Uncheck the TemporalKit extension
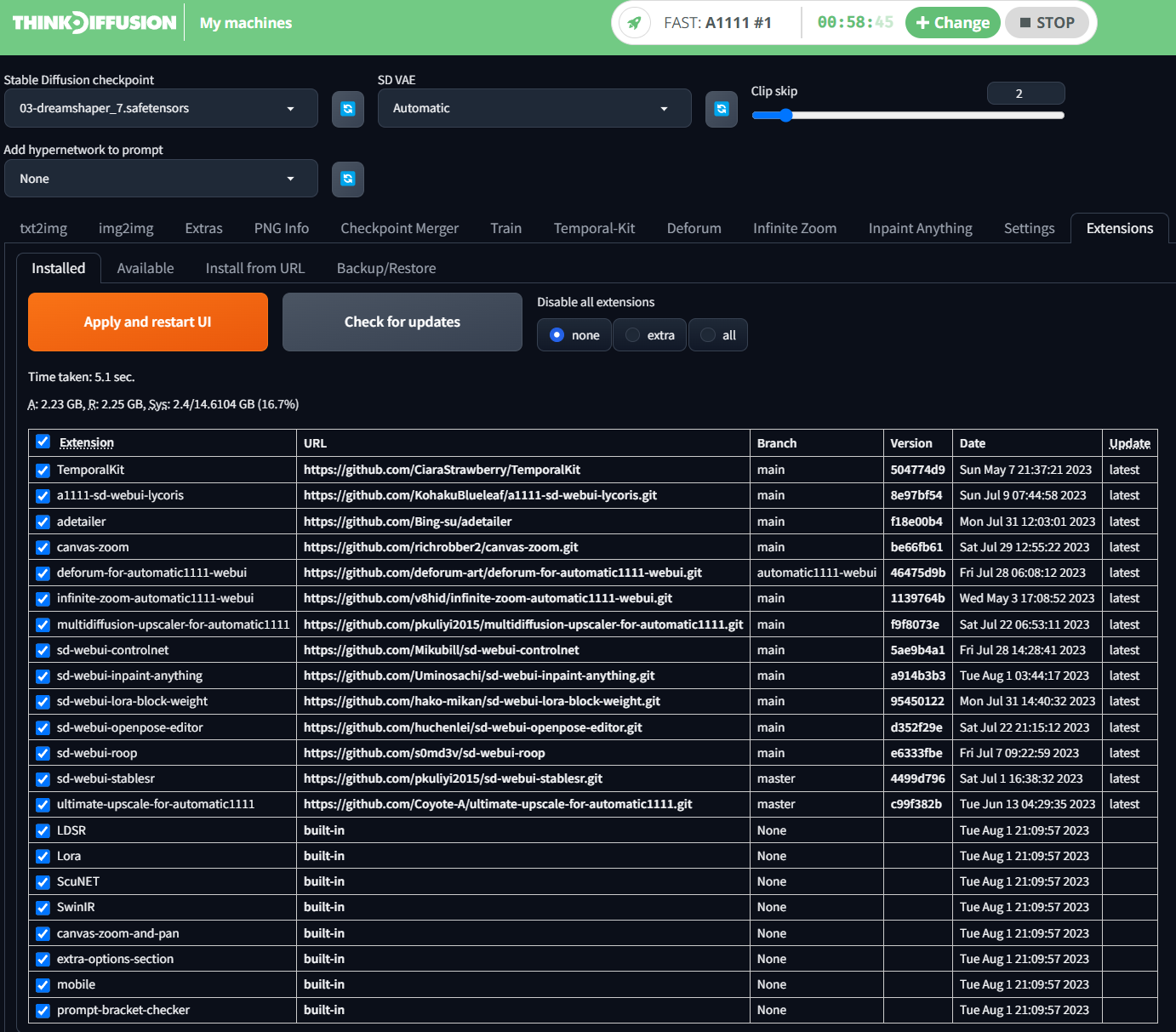 [43, 470]
